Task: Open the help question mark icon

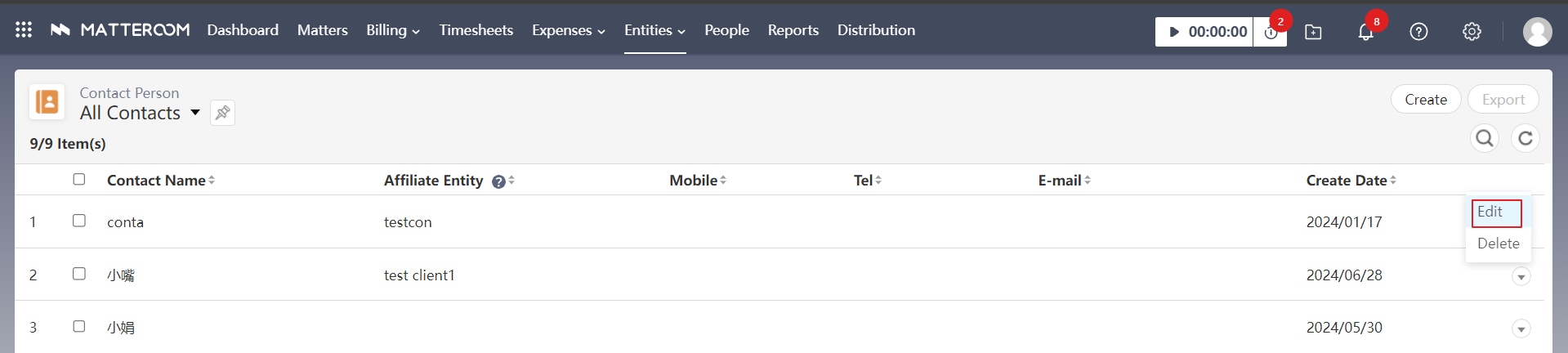Action: pyautogui.click(x=1418, y=32)
